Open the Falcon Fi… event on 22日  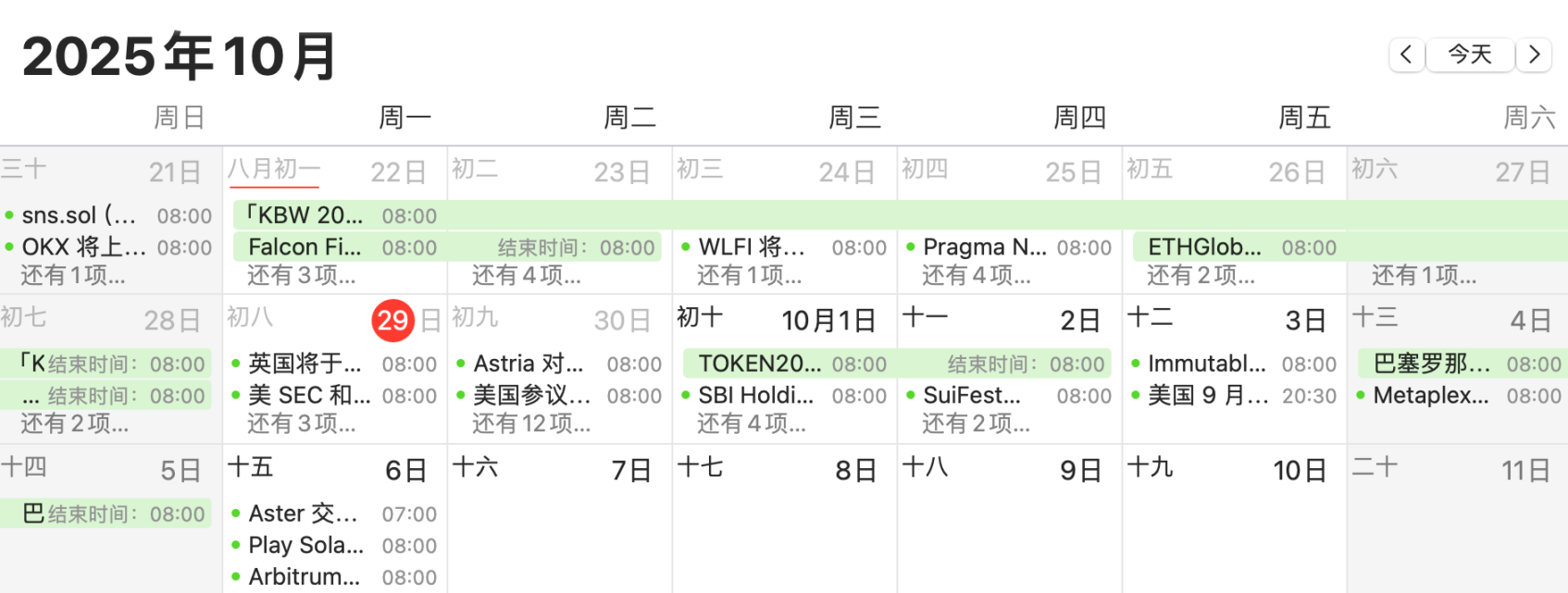447,247
